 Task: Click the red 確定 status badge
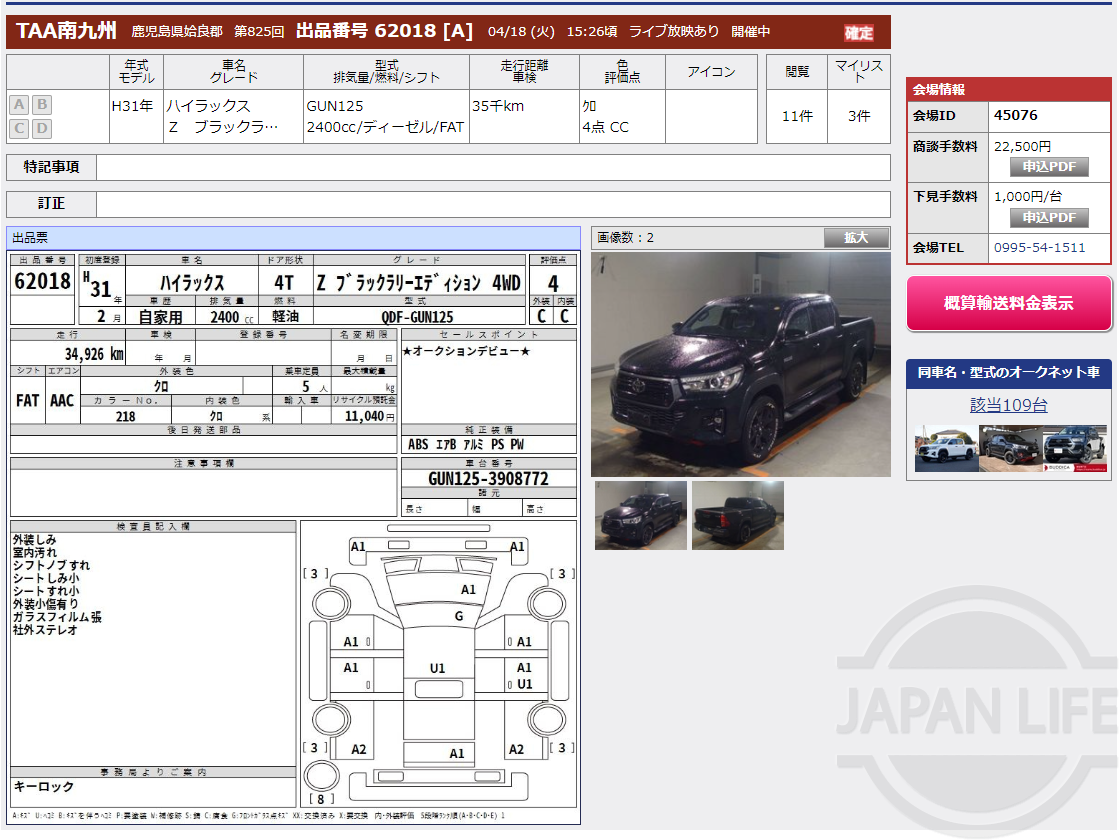(858, 31)
